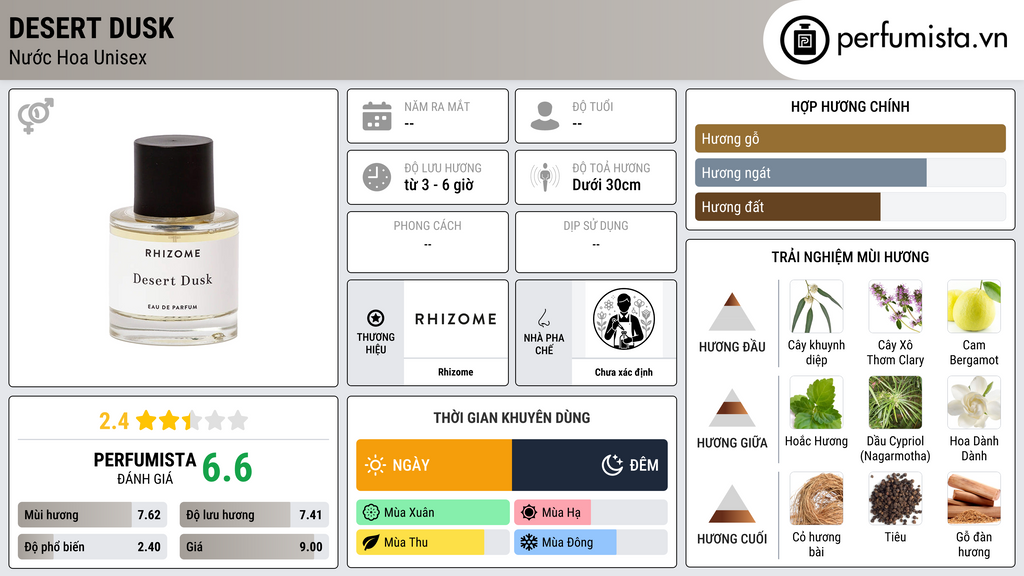Click the middle note pyramid icon Hương giữa
This screenshot has height=576, width=1024.
coord(732,408)
